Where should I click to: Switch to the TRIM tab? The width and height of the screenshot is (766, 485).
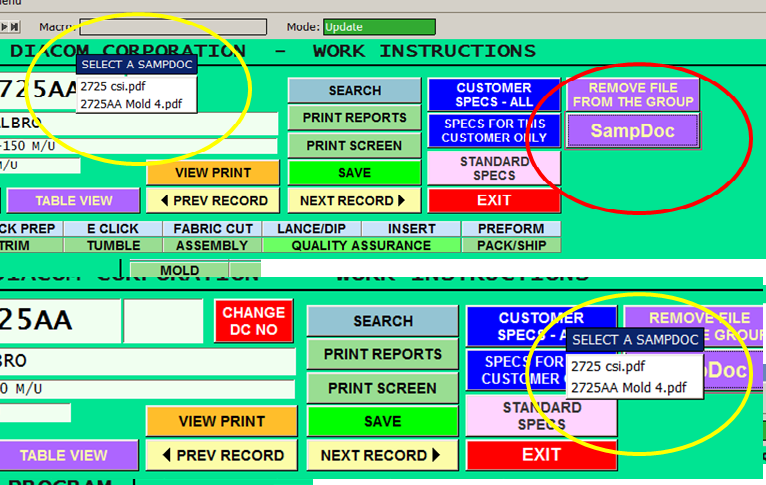click(31, 245)
